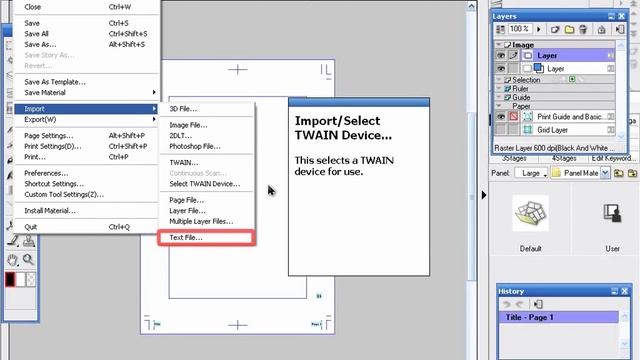Click the show-menu icon in History panel

(538, 304)
